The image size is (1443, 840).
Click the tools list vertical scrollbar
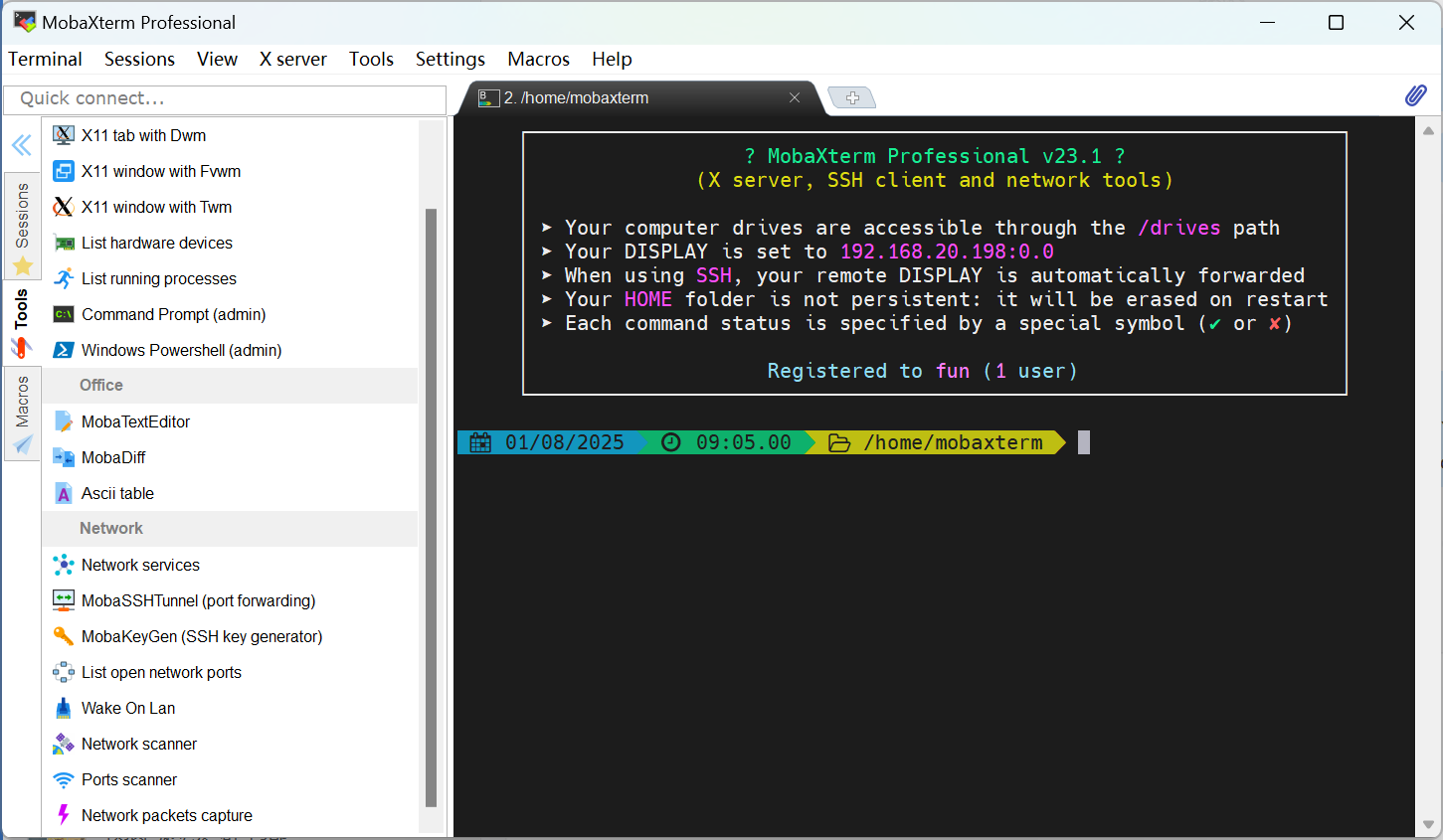coord(431,507)
